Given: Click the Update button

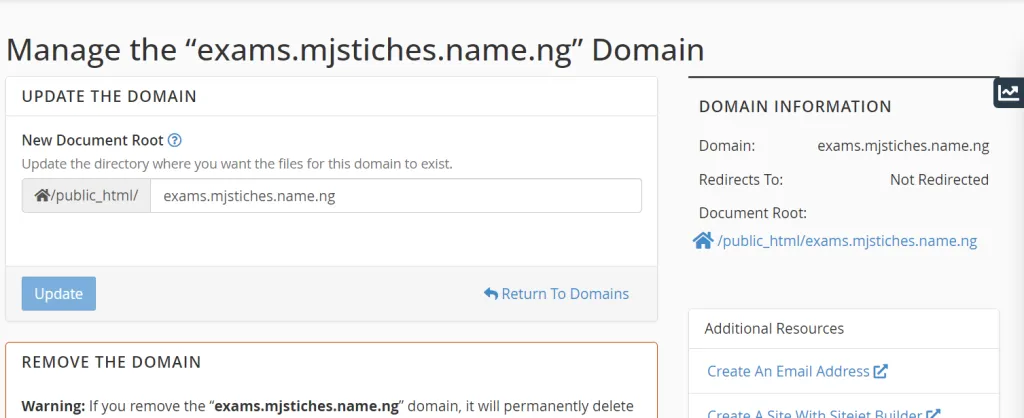Looking at the screenshot, I should pyautogui.click(x=59, y=294).
